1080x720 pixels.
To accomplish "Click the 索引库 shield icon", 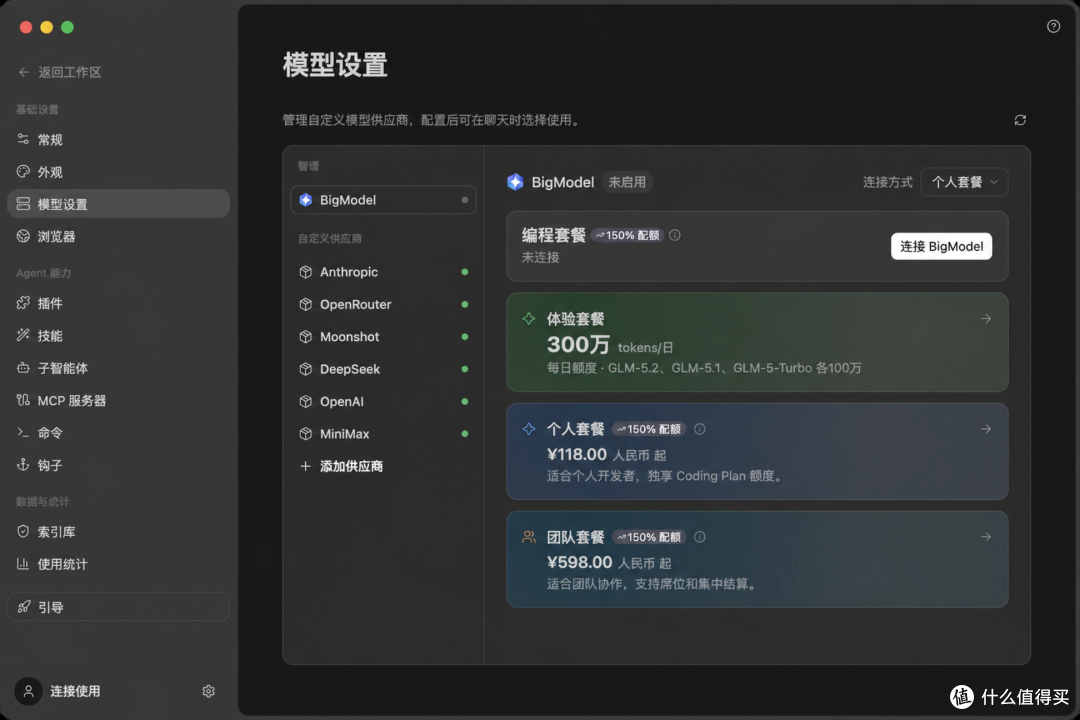I will pyautogui.click(x=23, y=531).
